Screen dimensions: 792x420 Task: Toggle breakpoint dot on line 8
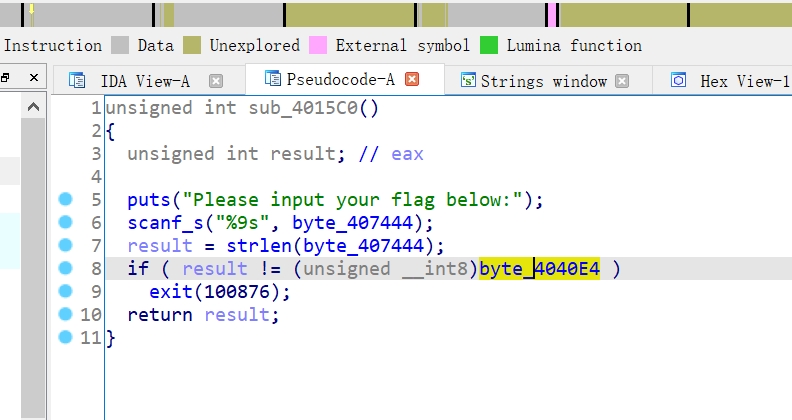66,268
